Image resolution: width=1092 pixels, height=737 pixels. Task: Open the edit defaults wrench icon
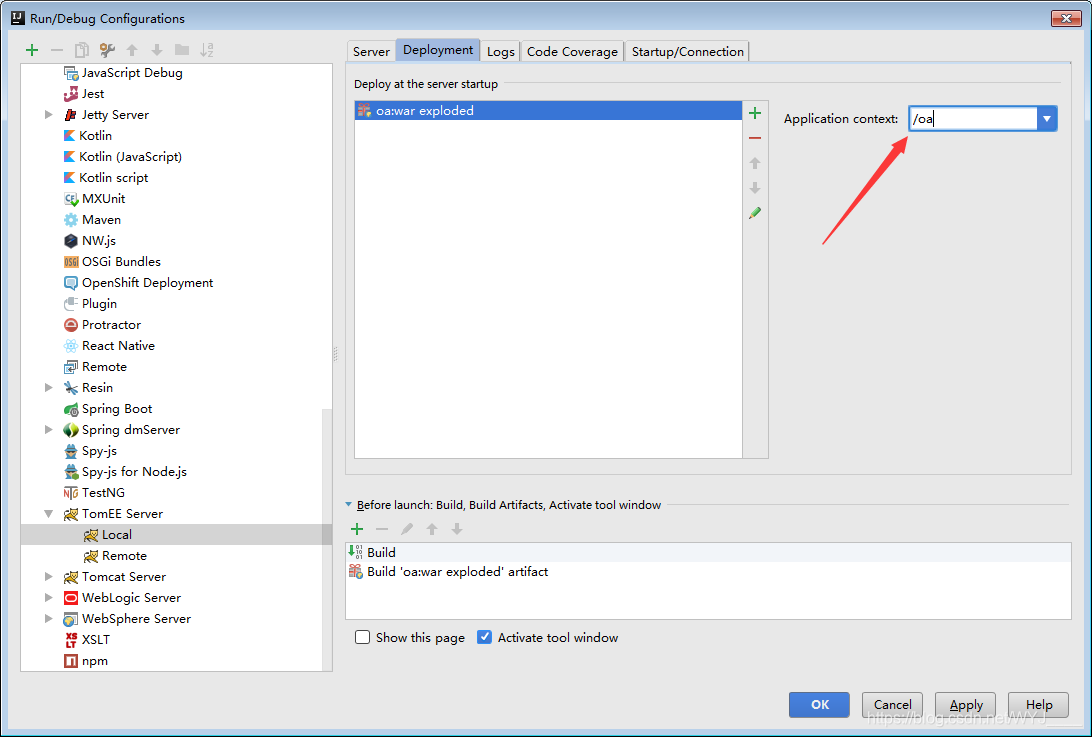[107, 49]
